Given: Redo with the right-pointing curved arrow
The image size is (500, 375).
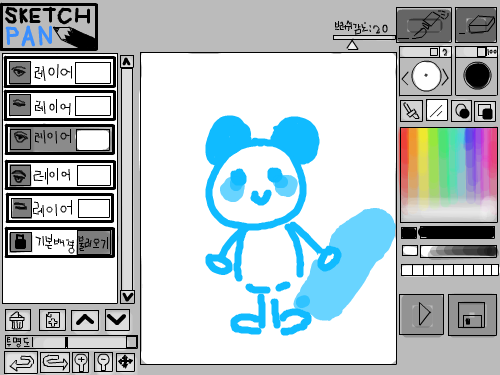Looking at the screenshot, I should [55, 362].
